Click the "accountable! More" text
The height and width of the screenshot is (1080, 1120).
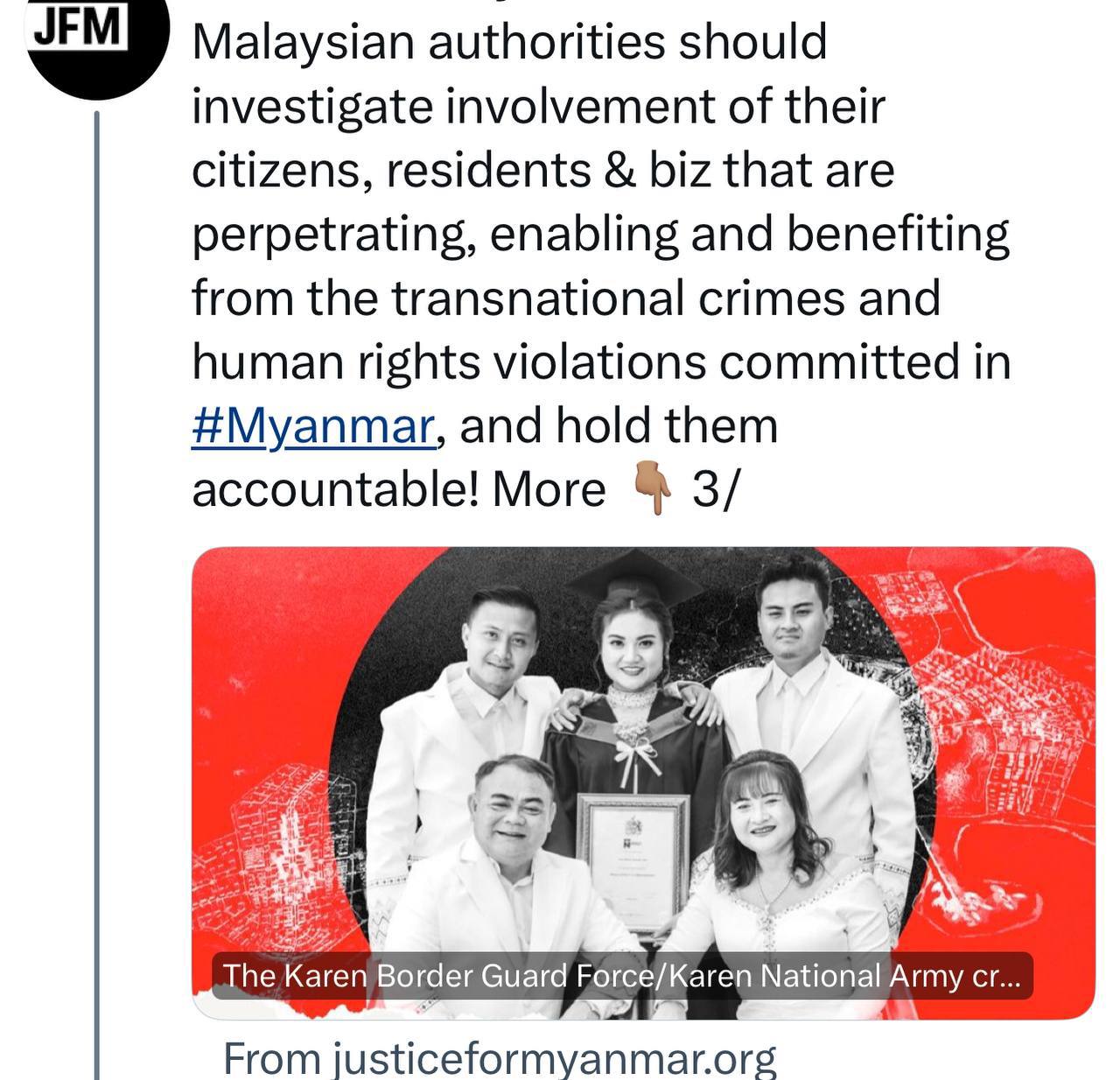click(398, 490)
